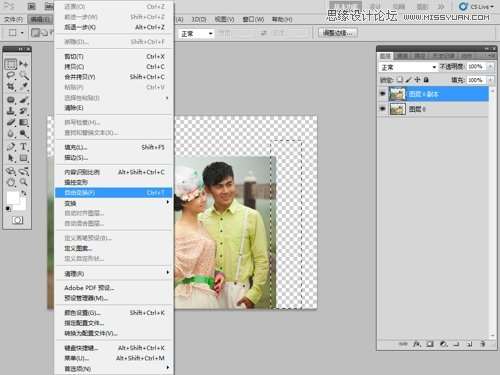Hide the 图层 0 layer eye
The image size is (500, 375).
383,109
